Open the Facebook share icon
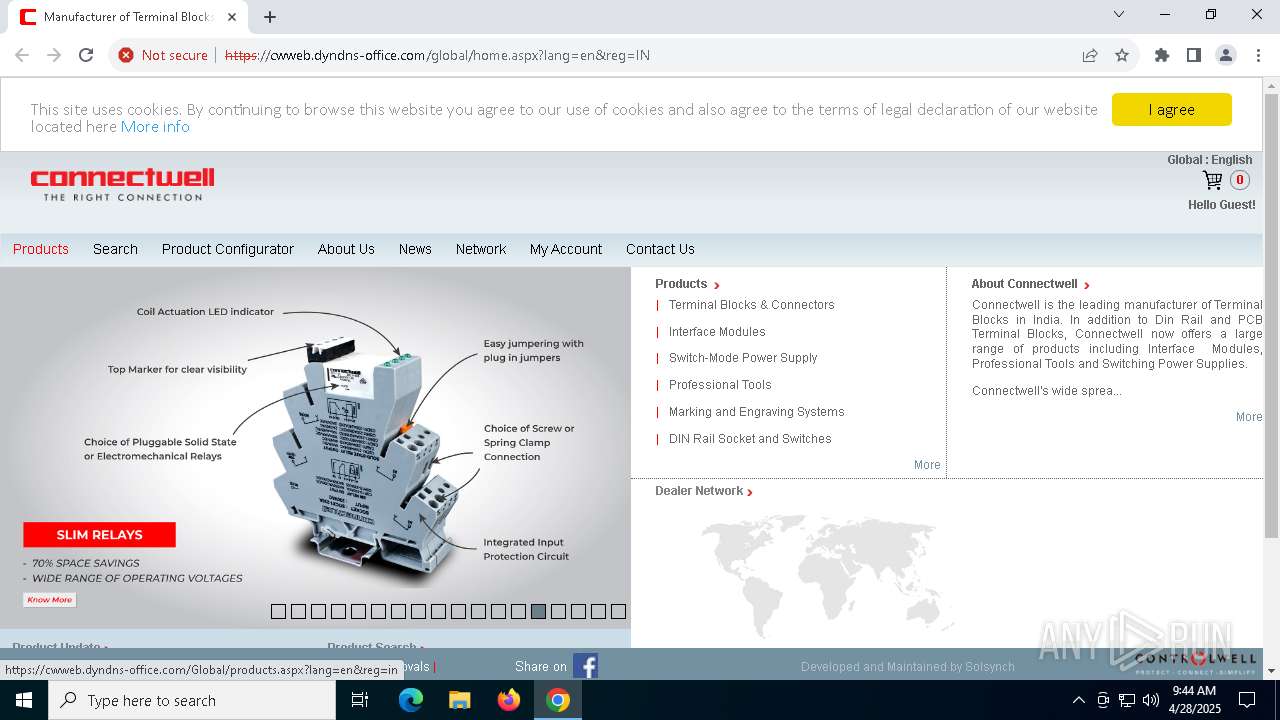 (x=585, y=666)
